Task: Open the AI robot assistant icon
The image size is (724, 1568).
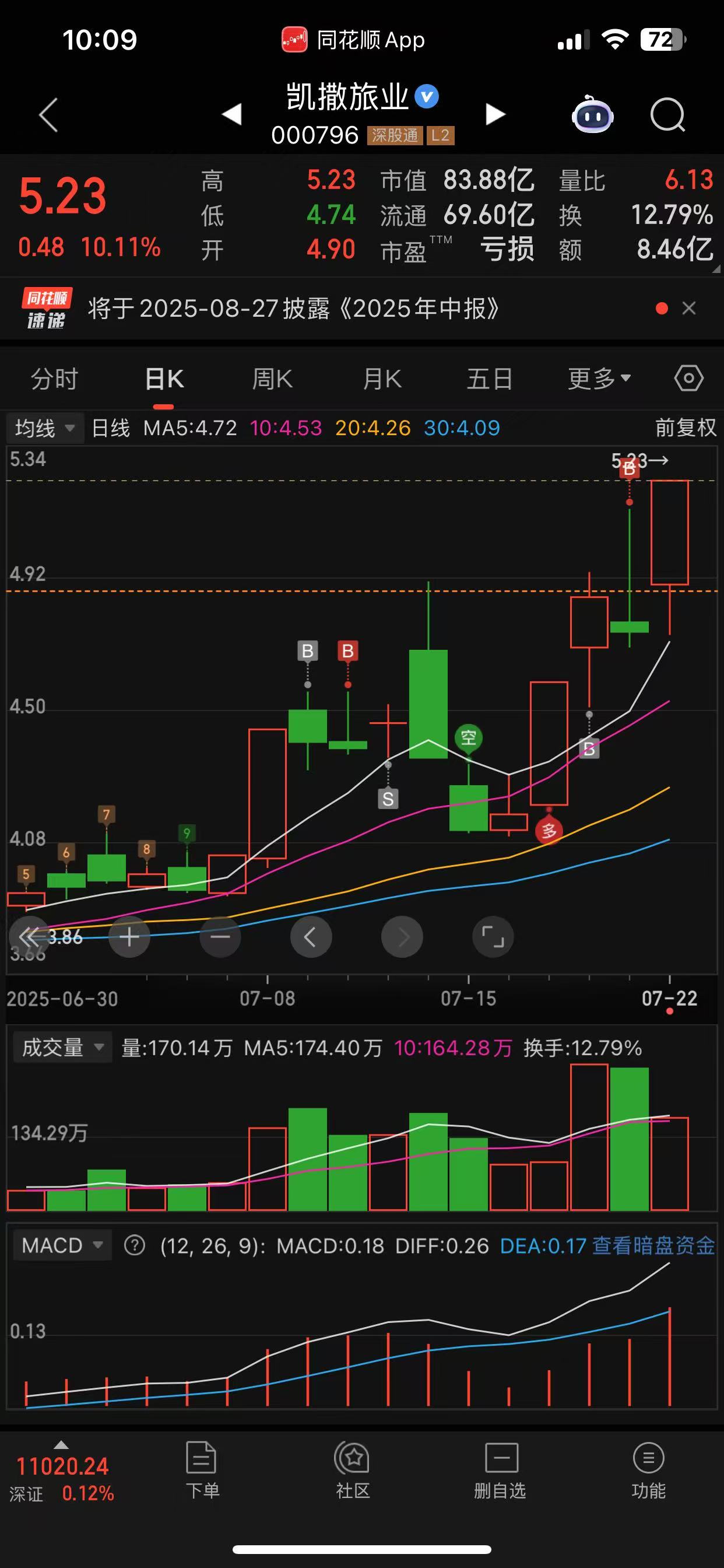Action: click(592, 114)
